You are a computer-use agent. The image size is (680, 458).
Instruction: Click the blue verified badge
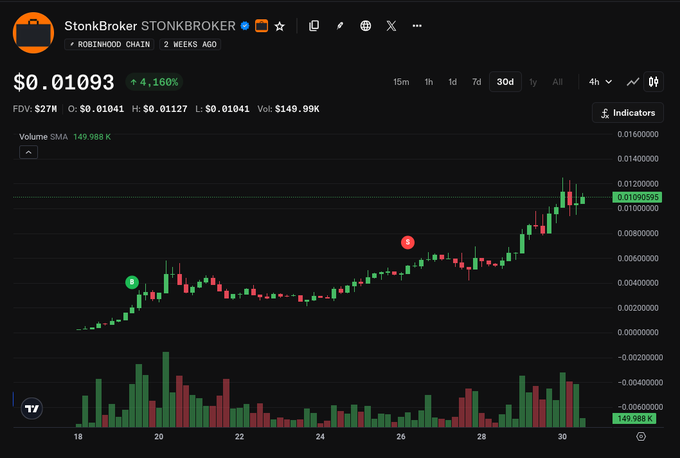click(x=245, y=26)
